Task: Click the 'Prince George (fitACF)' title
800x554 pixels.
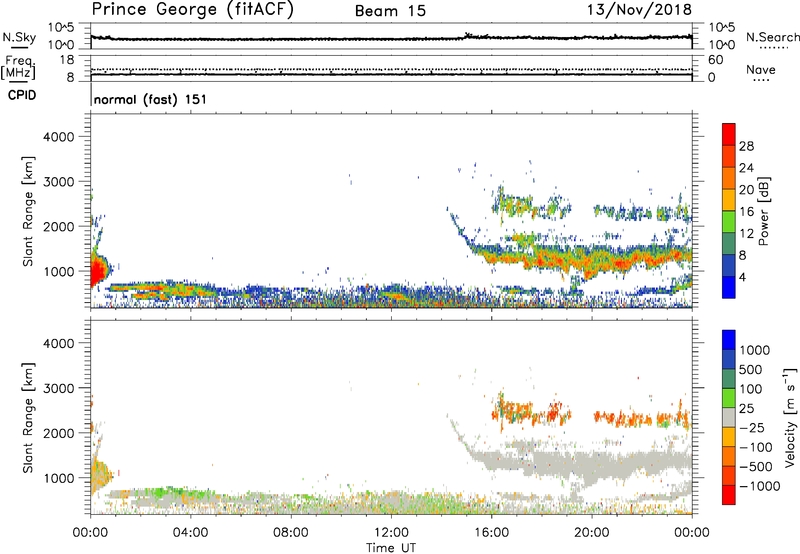Action: [192, 9]
